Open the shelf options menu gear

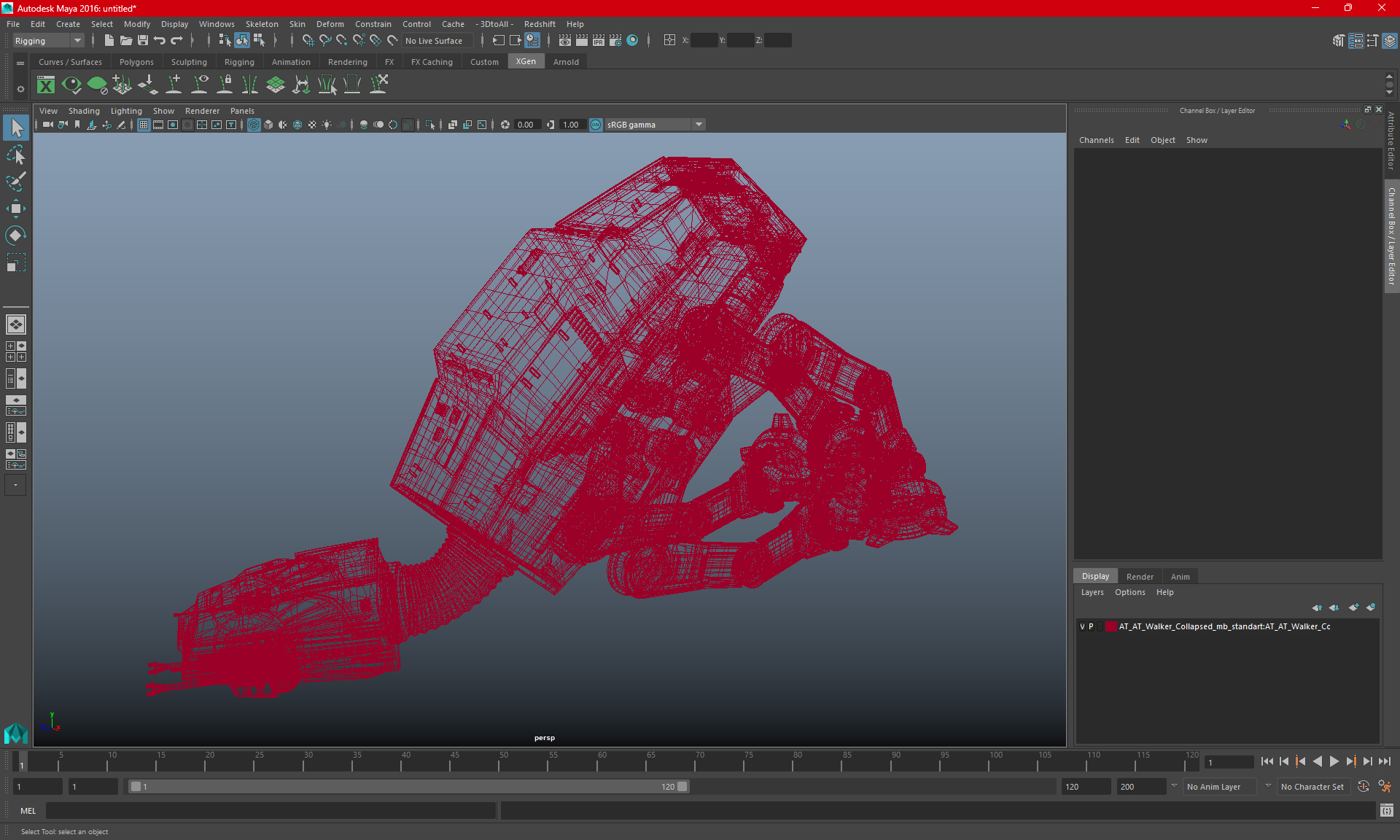pos(20,89)
